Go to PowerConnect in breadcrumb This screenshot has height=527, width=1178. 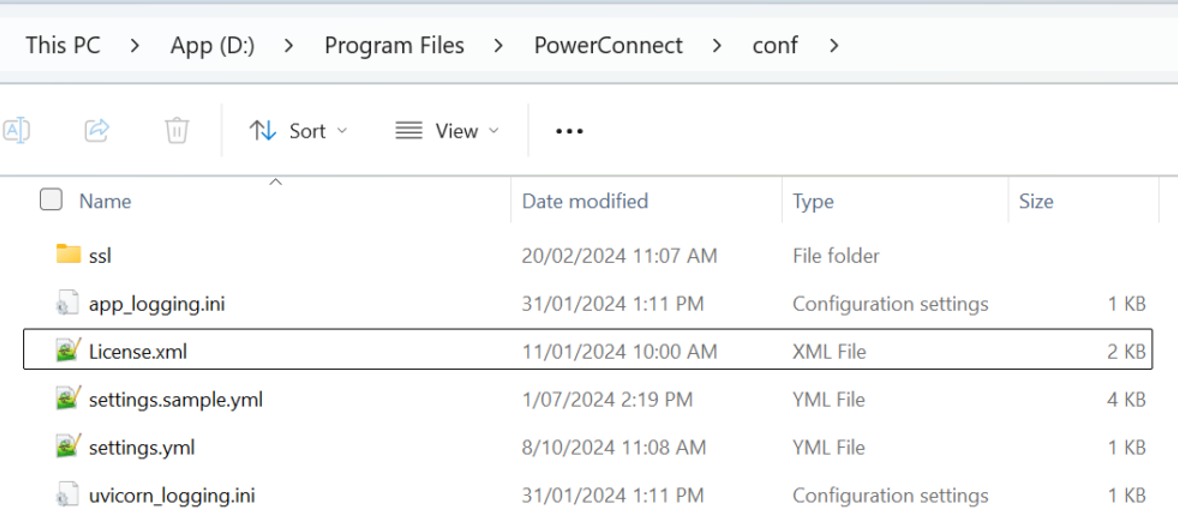[609, 45]
